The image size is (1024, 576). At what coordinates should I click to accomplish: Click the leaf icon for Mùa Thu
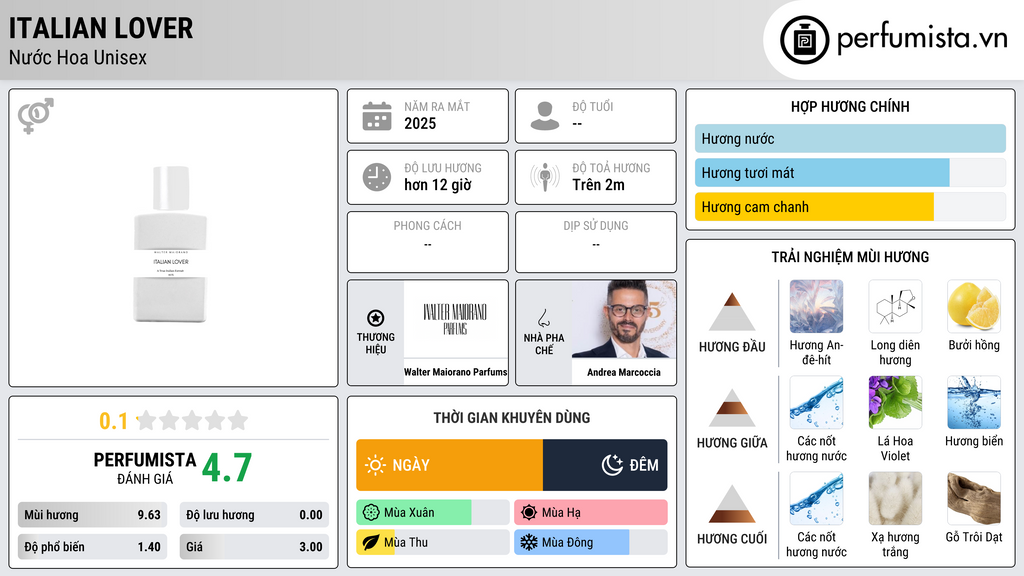tap(371, 543)
